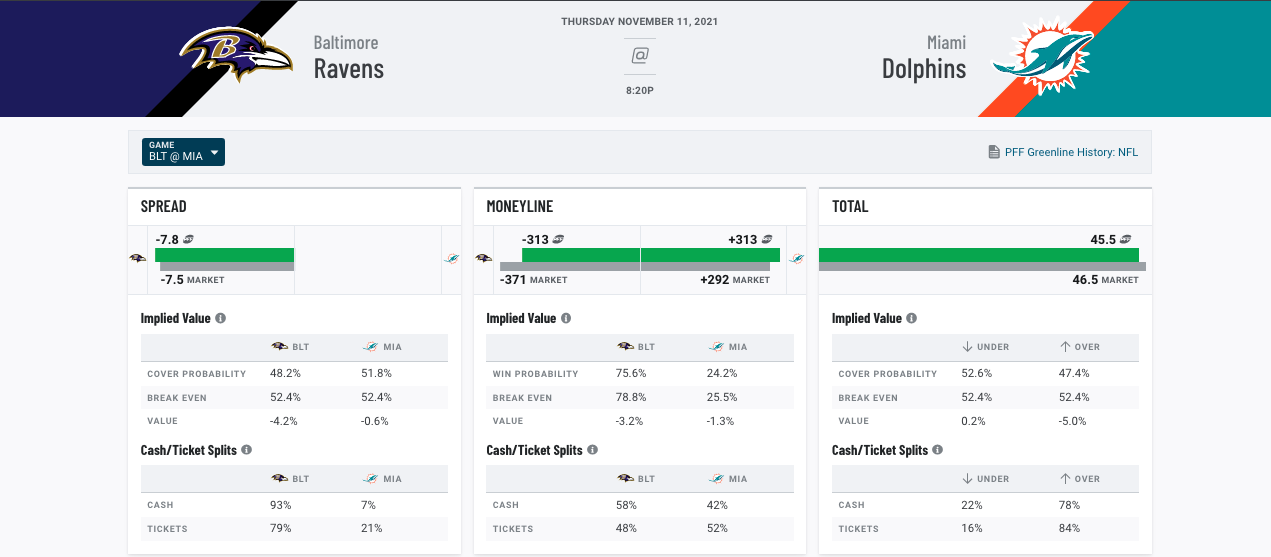Click down arrow beside UNDER in Total Cash/Ticket Splits
This screenshot has width=1271, height=557.
967,479
